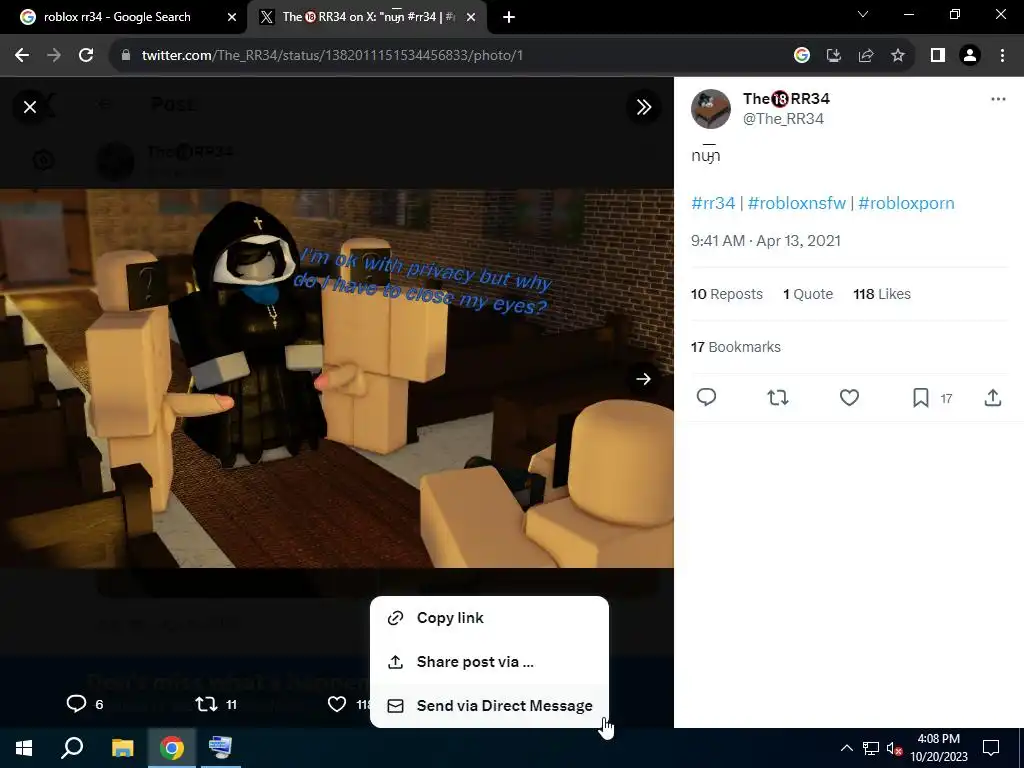Viewport: 1024px width, 768px height.
Task: Click the reply icon in the sidebar
Action: [707, 397]
